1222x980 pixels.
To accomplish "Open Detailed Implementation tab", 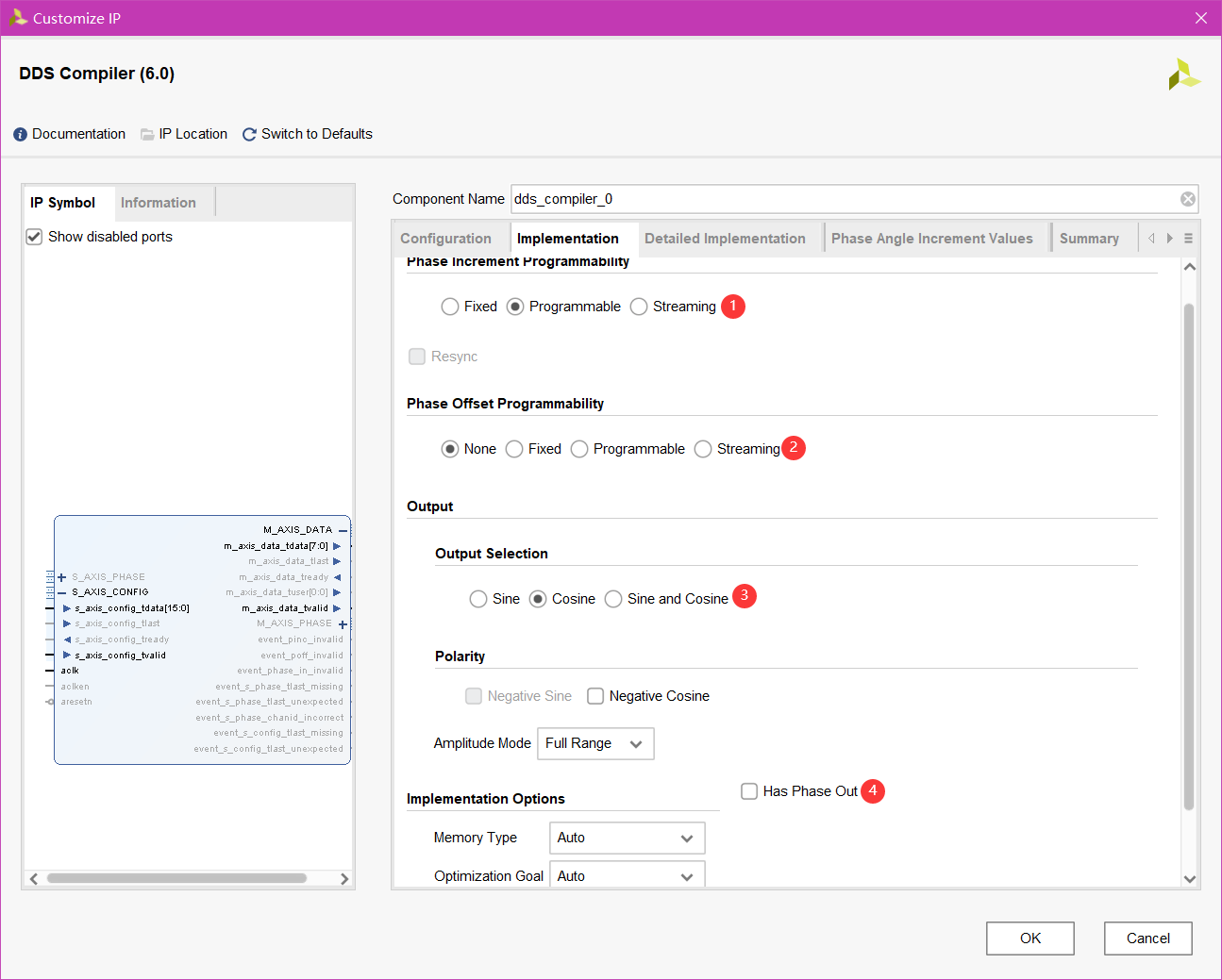I will tap(725, 239).
